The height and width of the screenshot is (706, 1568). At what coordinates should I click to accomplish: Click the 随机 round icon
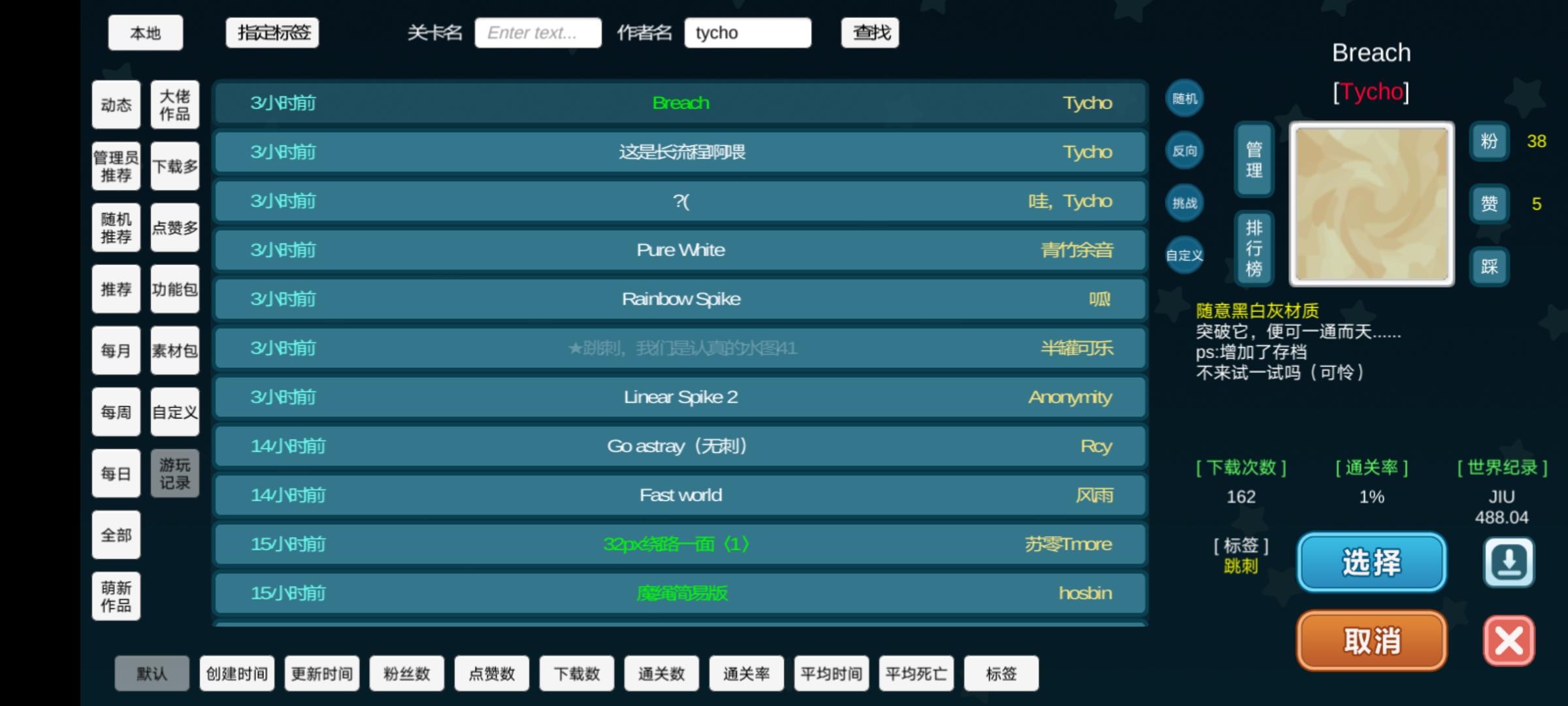click(x=1184, y=99)
